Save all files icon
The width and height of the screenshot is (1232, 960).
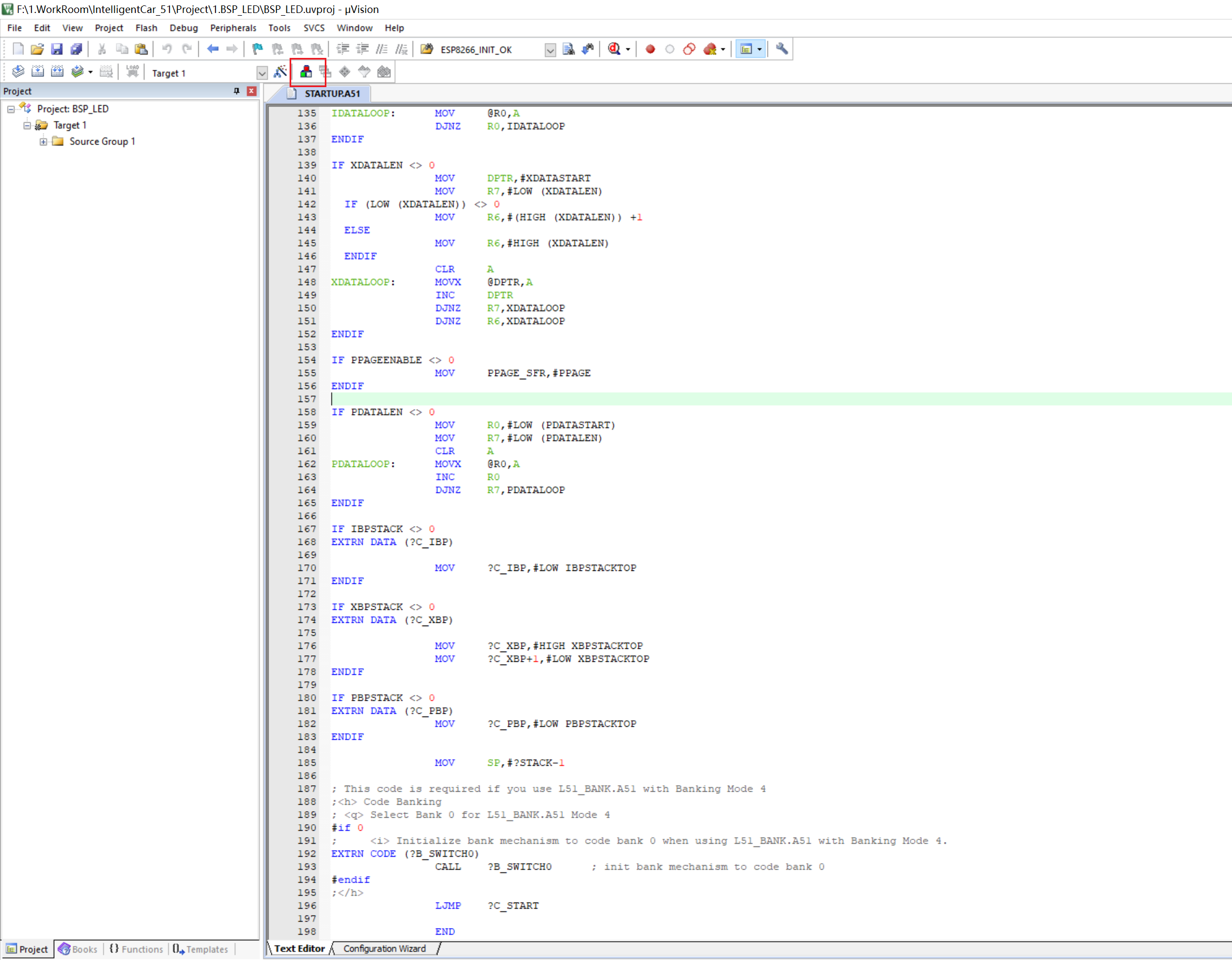click(76, 49)
